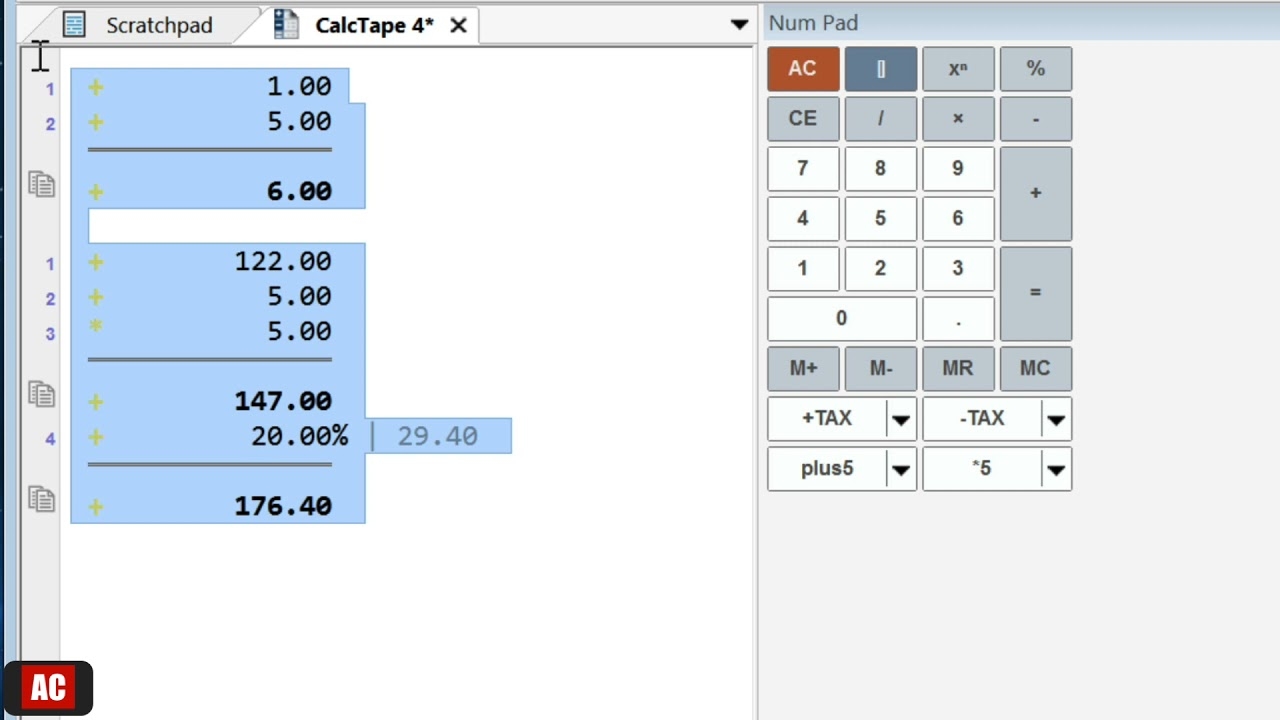The image size is (1280, 720).
Task: Click the copy icon beside subtotal 147.00
Action: point(41,394)
